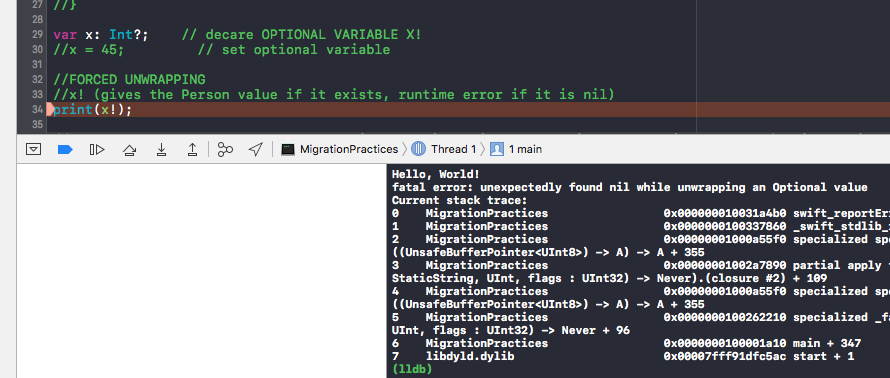Image resolution: width=890 pixels, height=378 pixels.
Task: Click the Thread 1 icon in the jump bar
Action: pyautogui.click(x=418, y=149)
